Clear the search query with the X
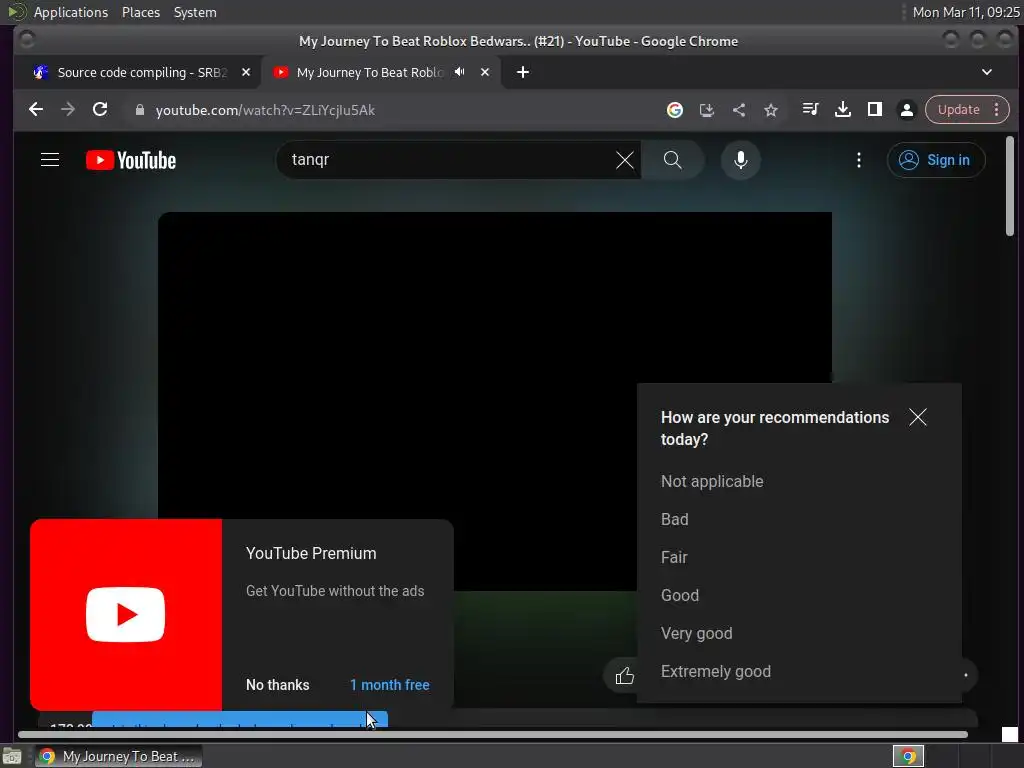Image resolution: width=1024 pixels, height=768 pixels. pos(624,160)
